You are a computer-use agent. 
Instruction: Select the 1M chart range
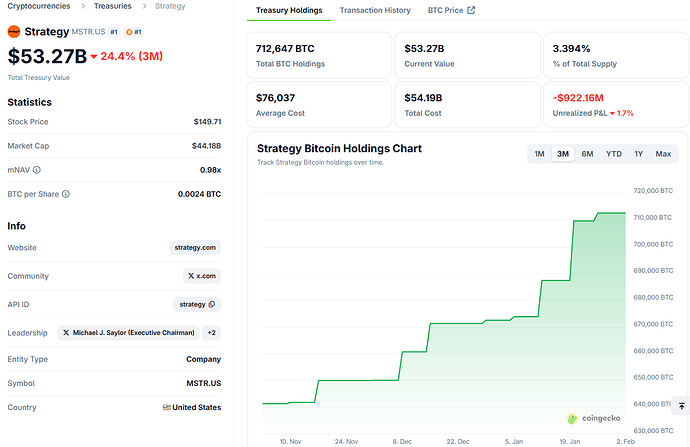tap(539, 154)
